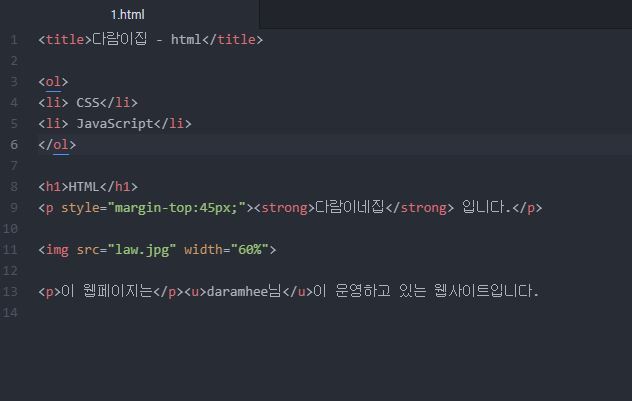The image size is (632, 401).
Task: Click the text '다람이네집'
Action: pyautogui.click(x=349, y=207)
